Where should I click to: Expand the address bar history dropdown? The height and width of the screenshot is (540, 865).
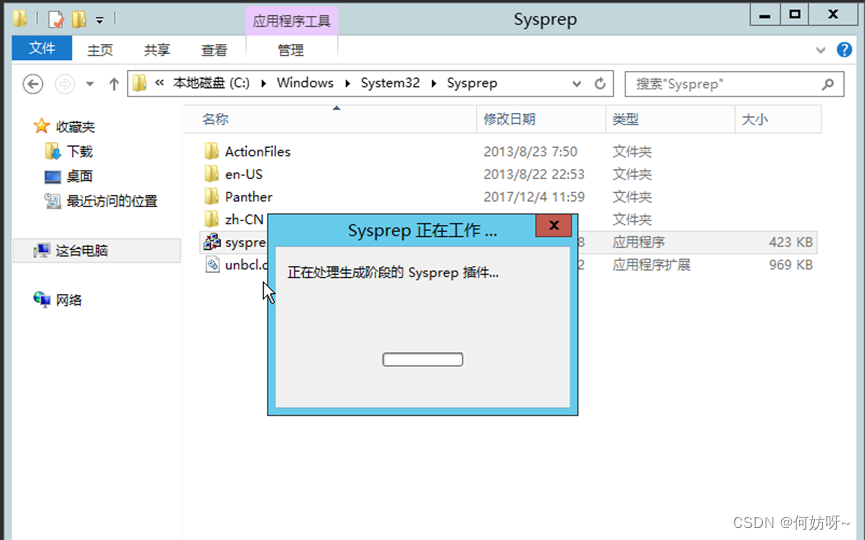[x=576, y=84]
